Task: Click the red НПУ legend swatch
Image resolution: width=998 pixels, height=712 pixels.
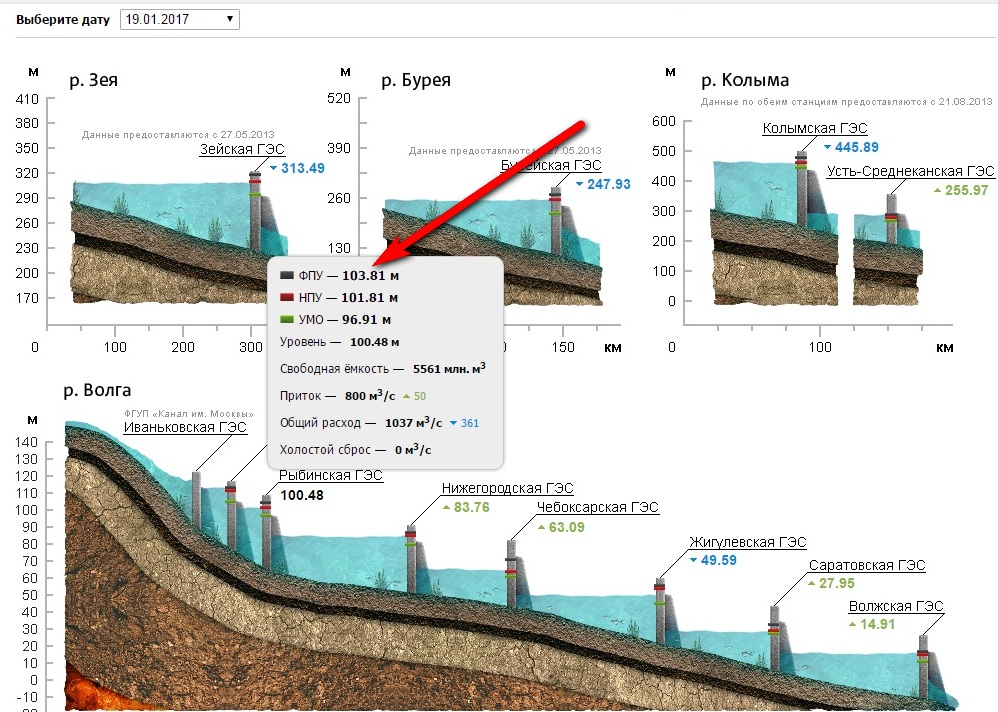Action: pos(288,297)
